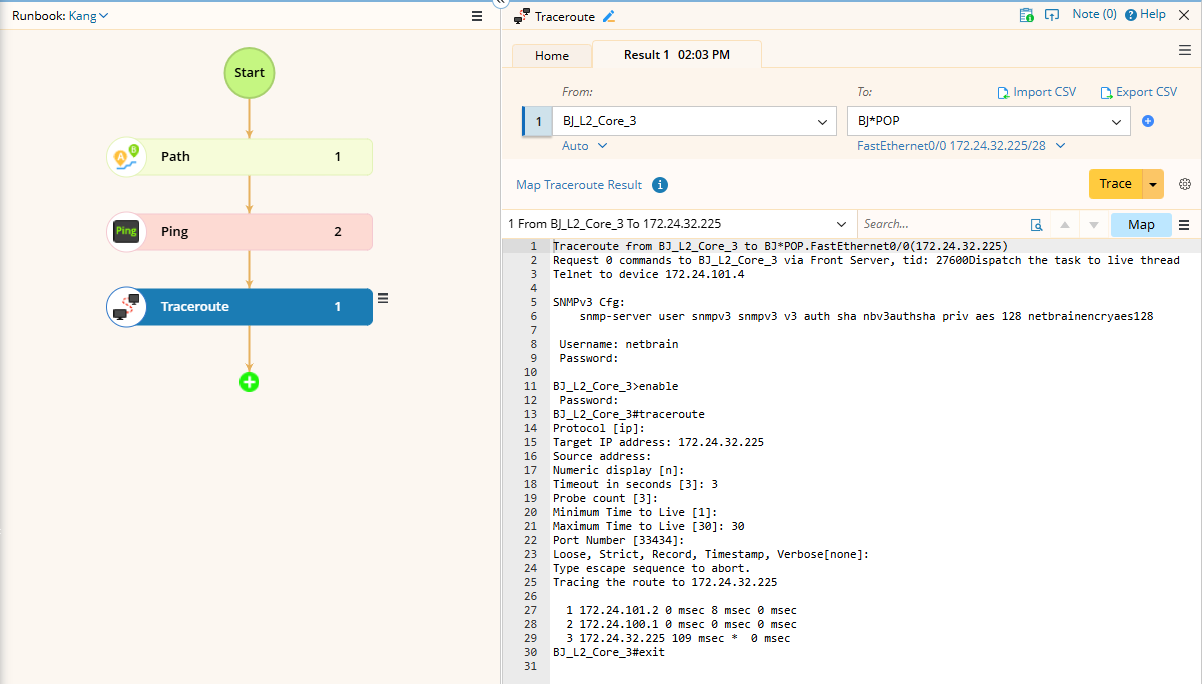
Task: Add a new traceroute row with blue plus
Action: click(1148, 121)
